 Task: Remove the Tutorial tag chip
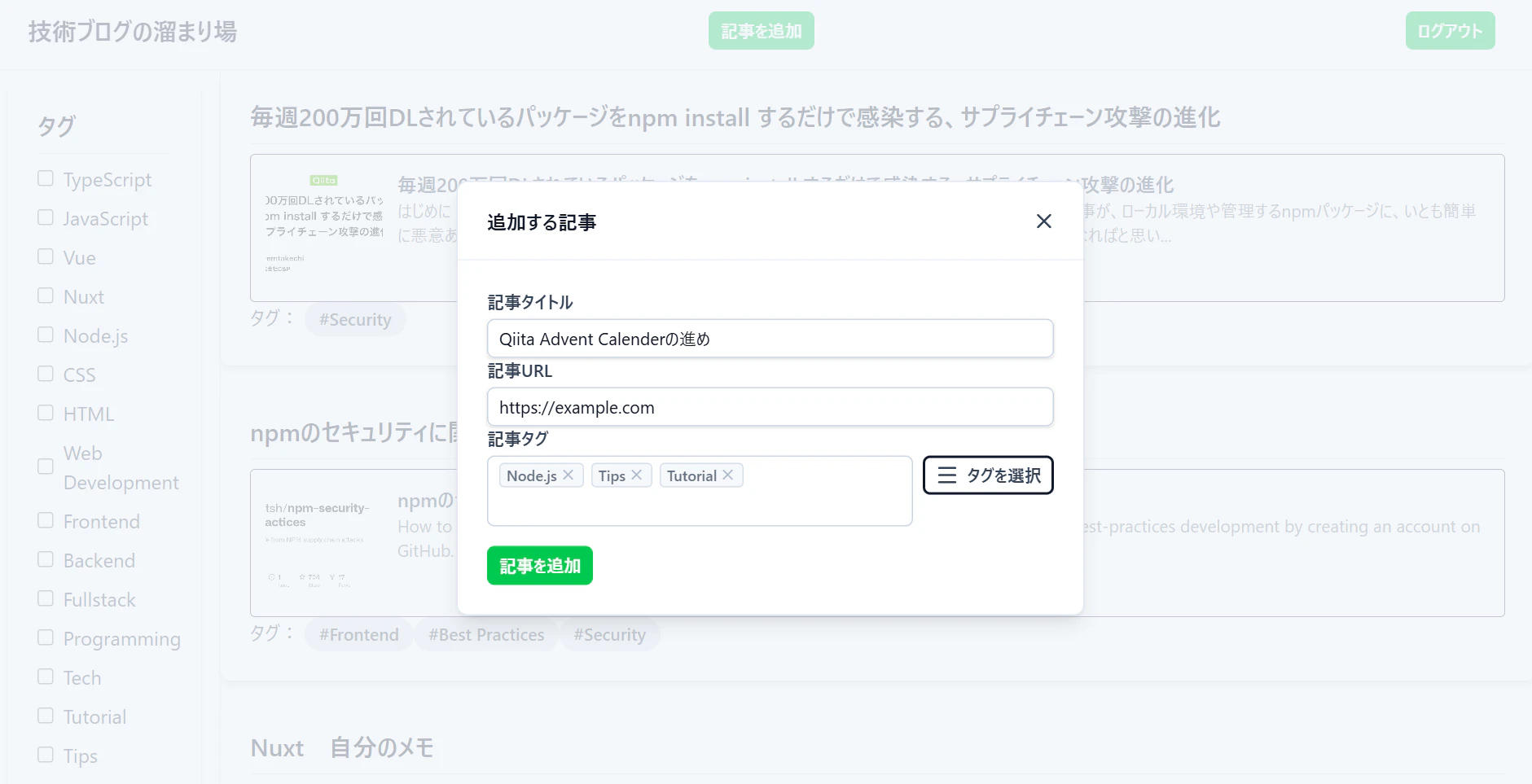point(728,475)
